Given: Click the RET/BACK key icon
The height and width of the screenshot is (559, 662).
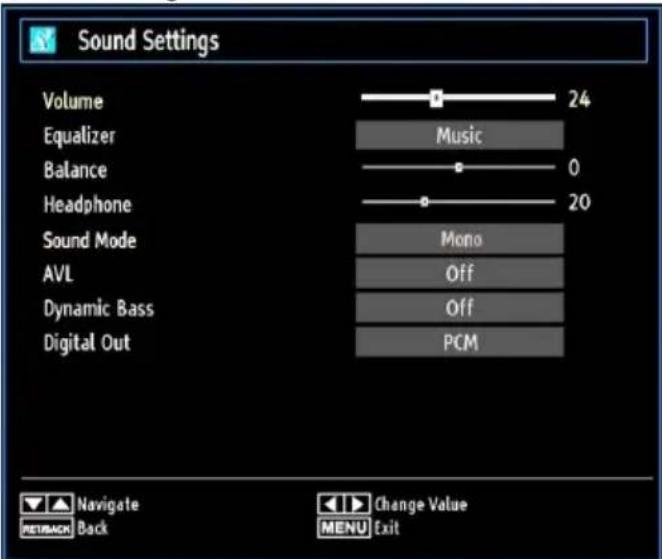Looking at the screenshot, I should (x=47, y=528).
